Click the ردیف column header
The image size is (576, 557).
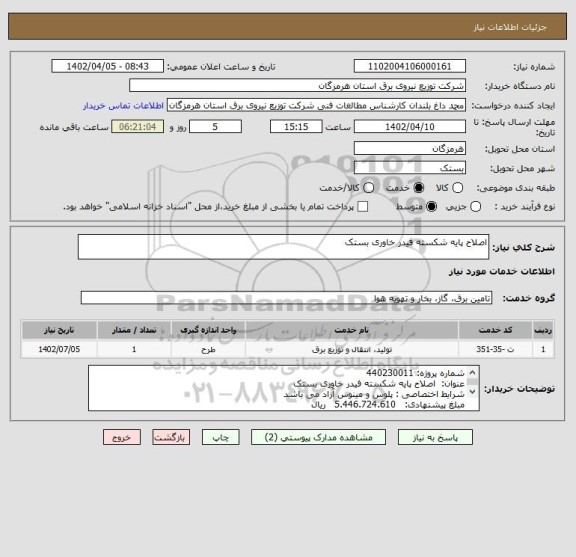(543, 330)
